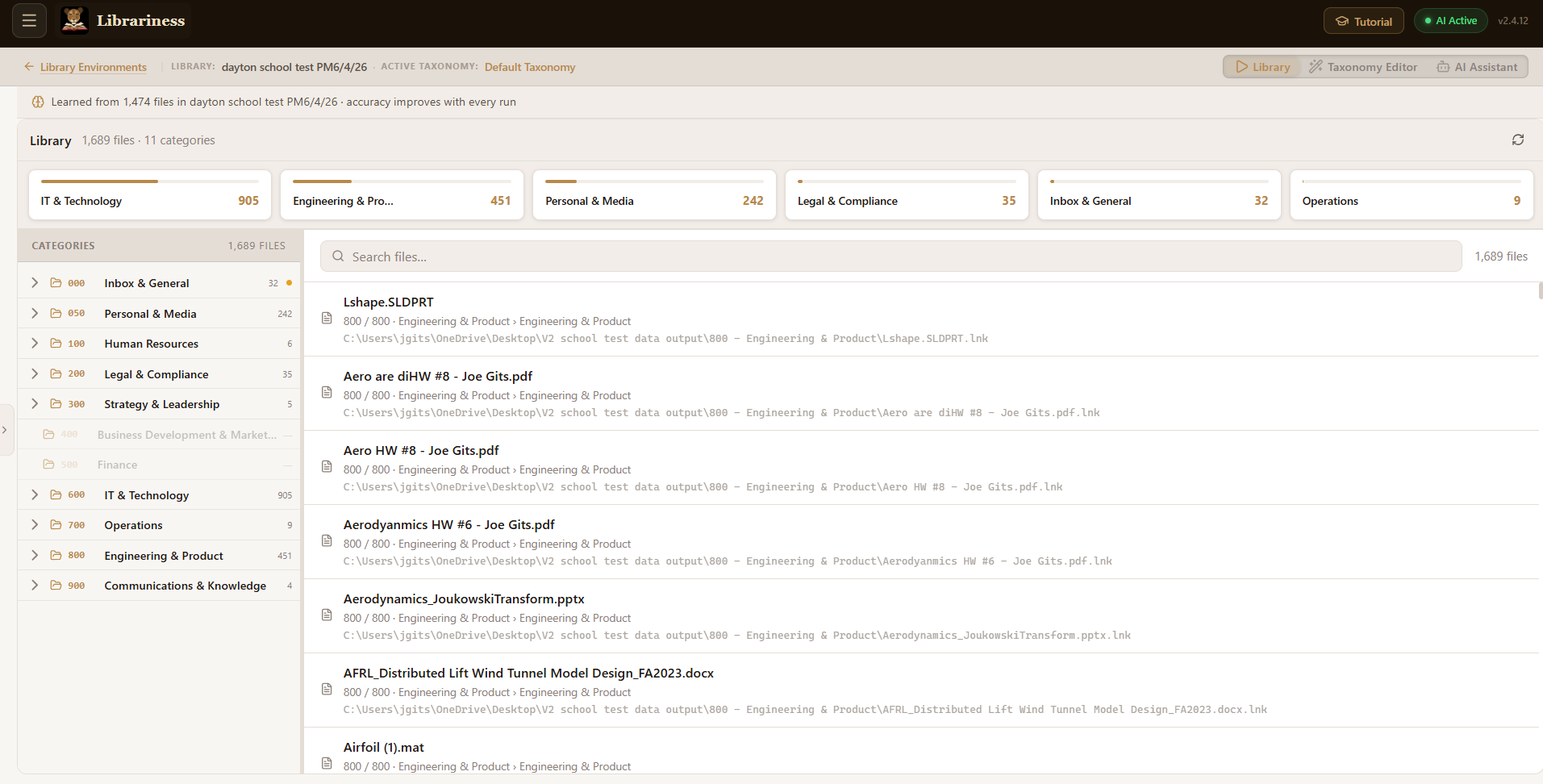Expand the Legal & Compliance category
The height and width of the screenshot is (784, 1543).
pos(35,373)
